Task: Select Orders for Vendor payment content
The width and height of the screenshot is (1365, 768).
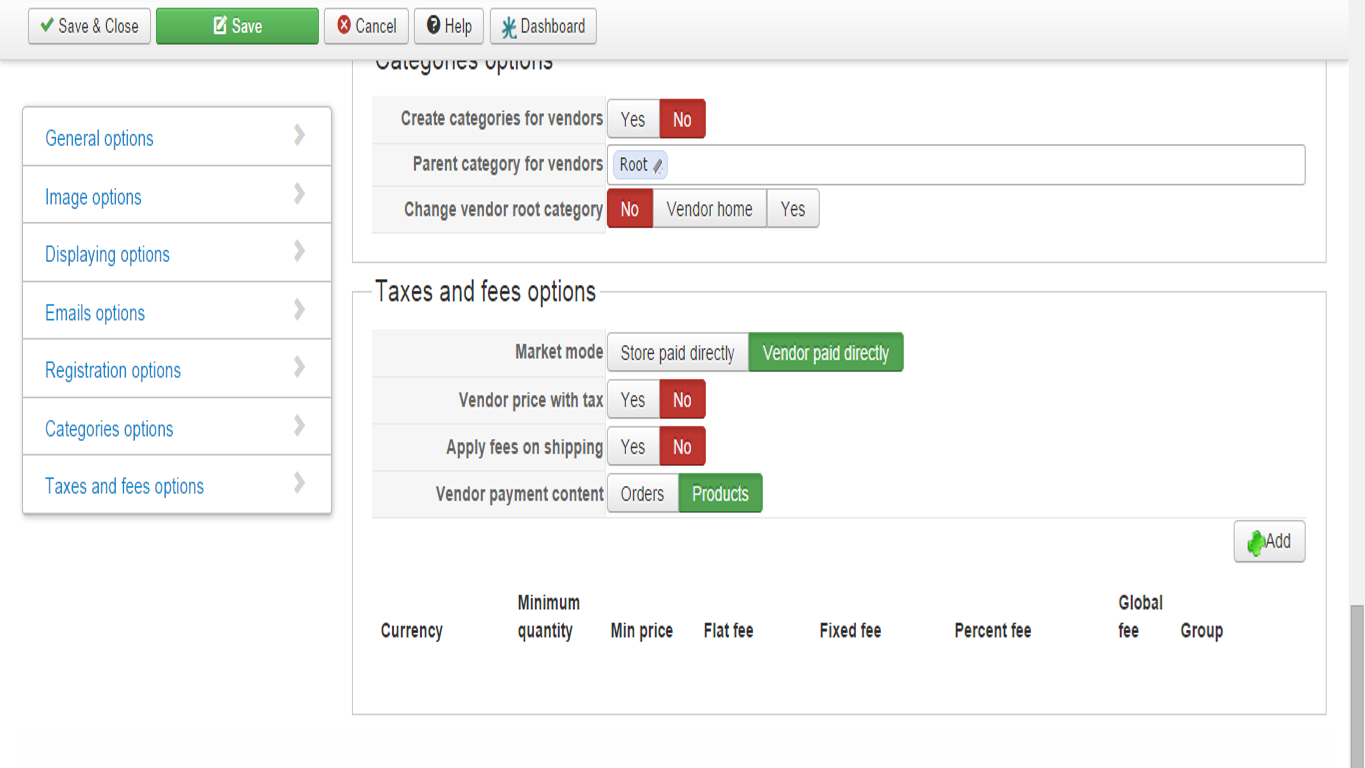Action: pyautogui.click(x=642, y=494)
